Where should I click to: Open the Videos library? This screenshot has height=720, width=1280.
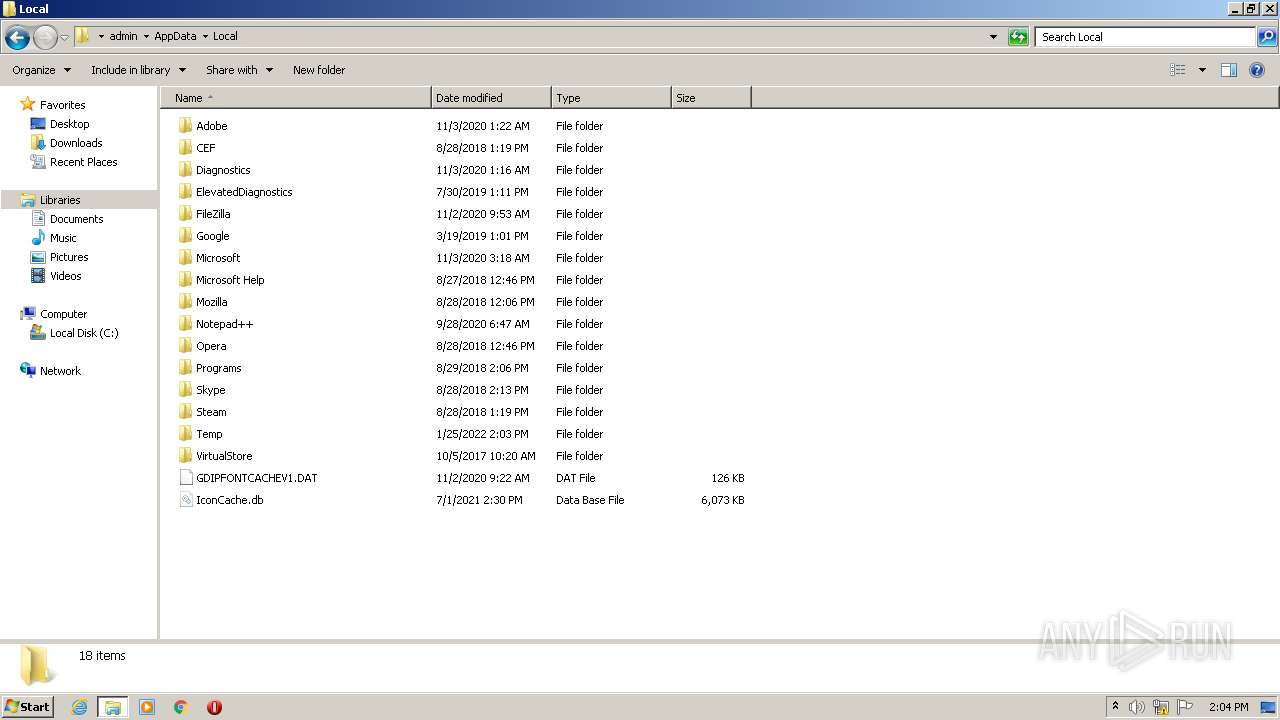tap(65, 276)
